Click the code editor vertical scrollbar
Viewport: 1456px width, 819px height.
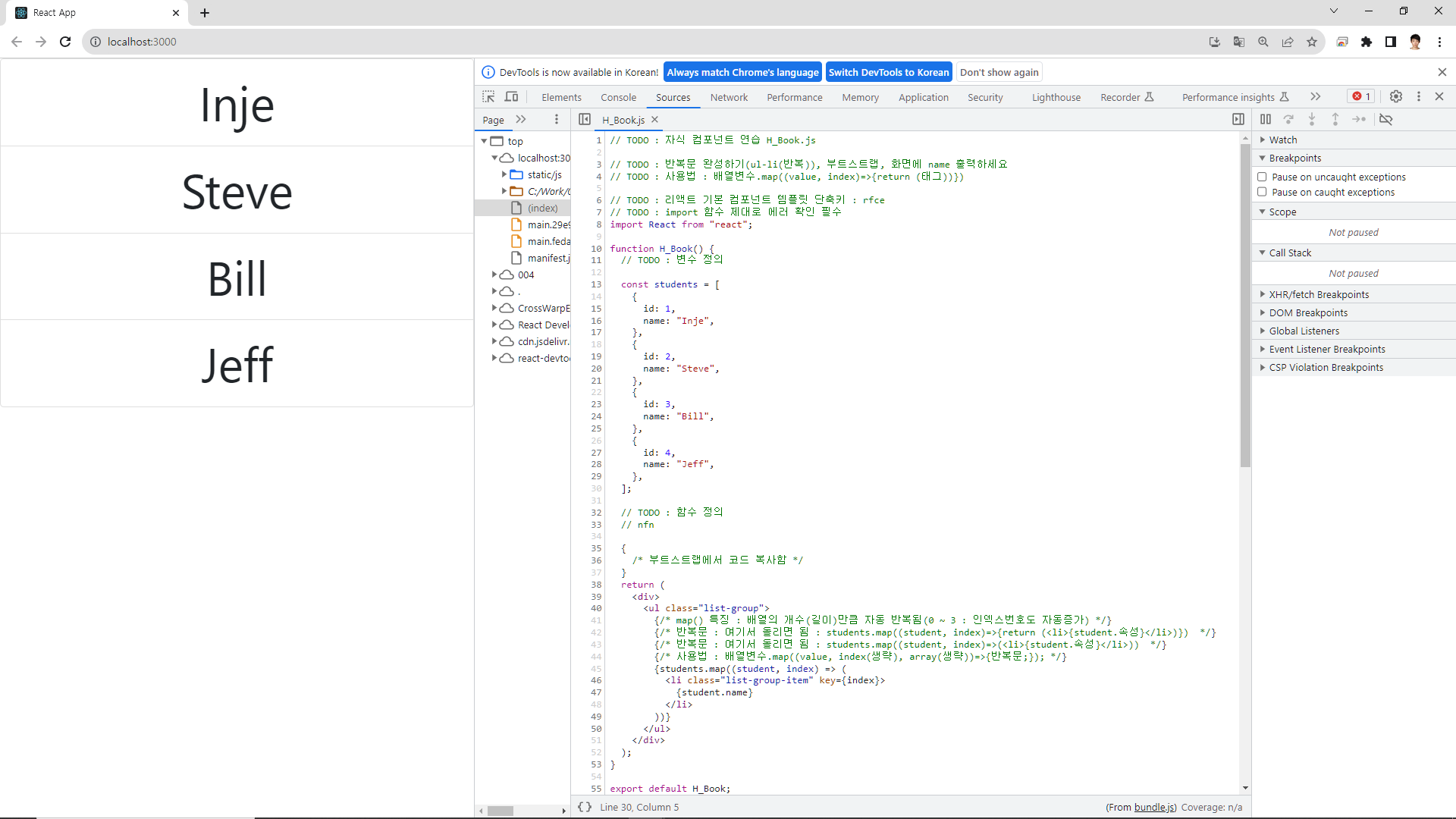point(1244,303)
